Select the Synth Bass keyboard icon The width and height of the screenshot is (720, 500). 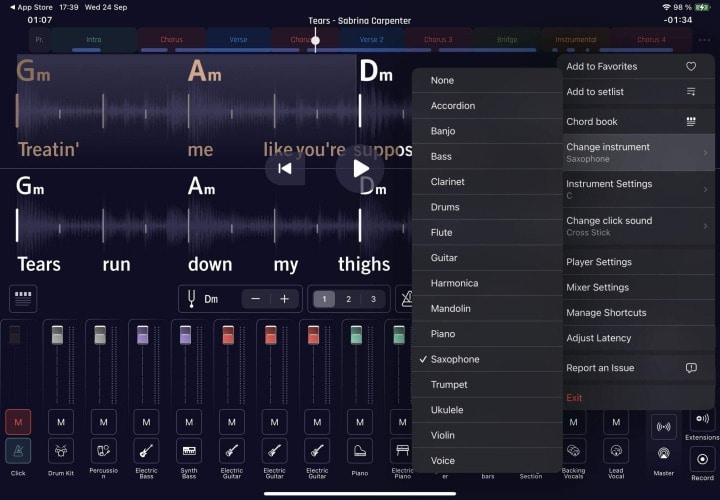click(x=189, y=451)
